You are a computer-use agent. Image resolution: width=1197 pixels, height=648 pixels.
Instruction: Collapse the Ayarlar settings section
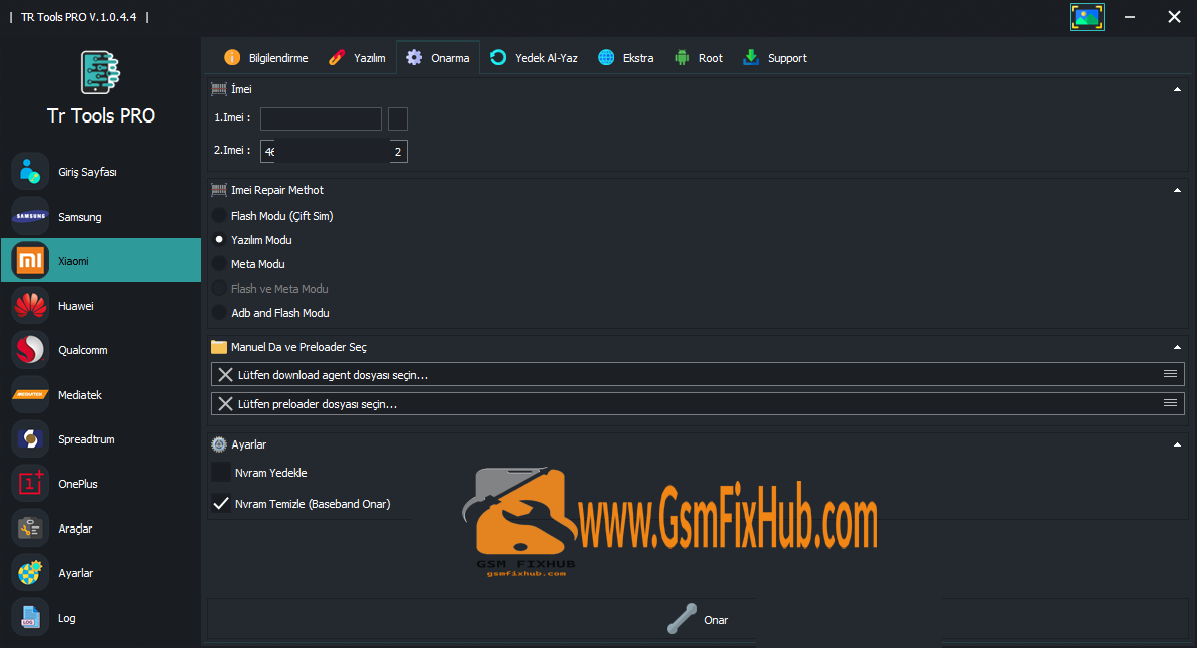(1177, 444)
